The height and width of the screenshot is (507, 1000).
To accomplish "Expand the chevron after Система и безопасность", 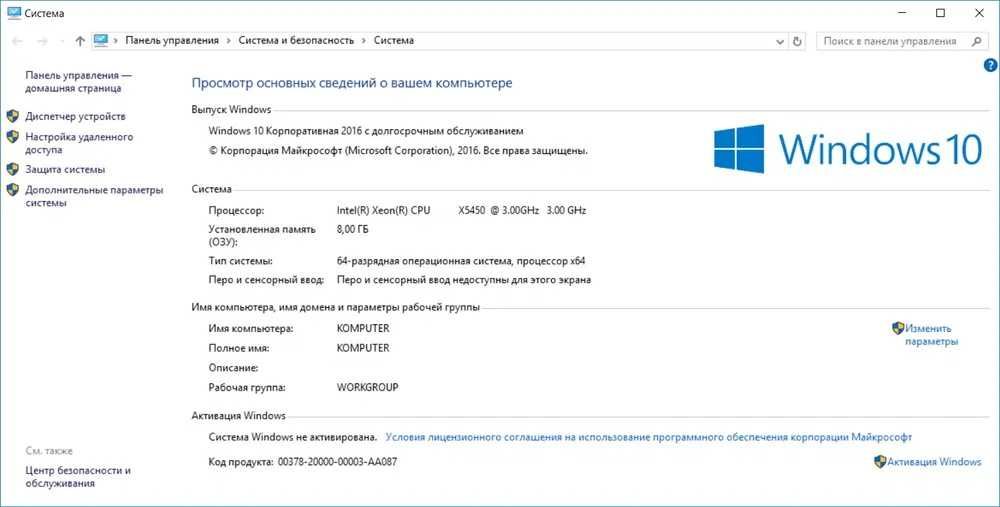I will [364, 41].
